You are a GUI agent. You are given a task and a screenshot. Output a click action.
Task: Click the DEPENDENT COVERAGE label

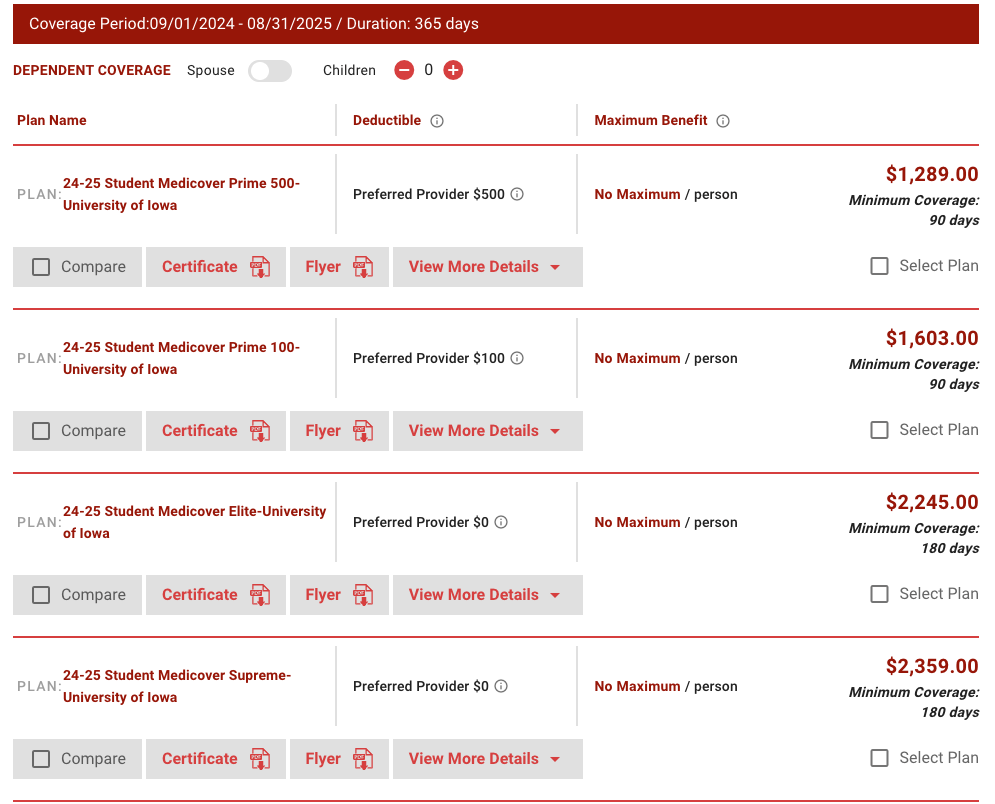(92, 70)
